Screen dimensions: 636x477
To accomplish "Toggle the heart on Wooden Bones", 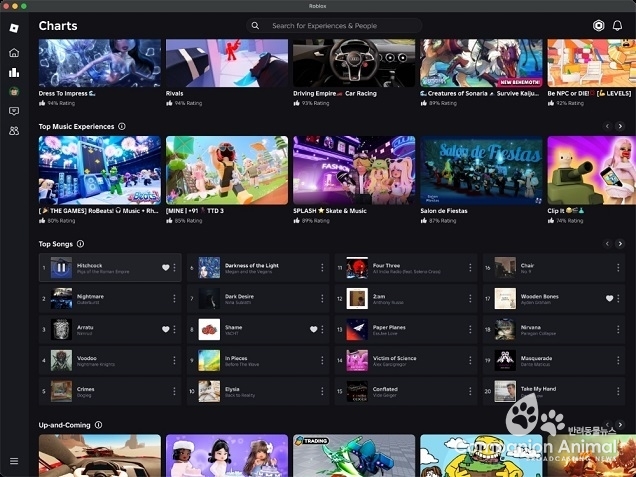I will [609, 298].
